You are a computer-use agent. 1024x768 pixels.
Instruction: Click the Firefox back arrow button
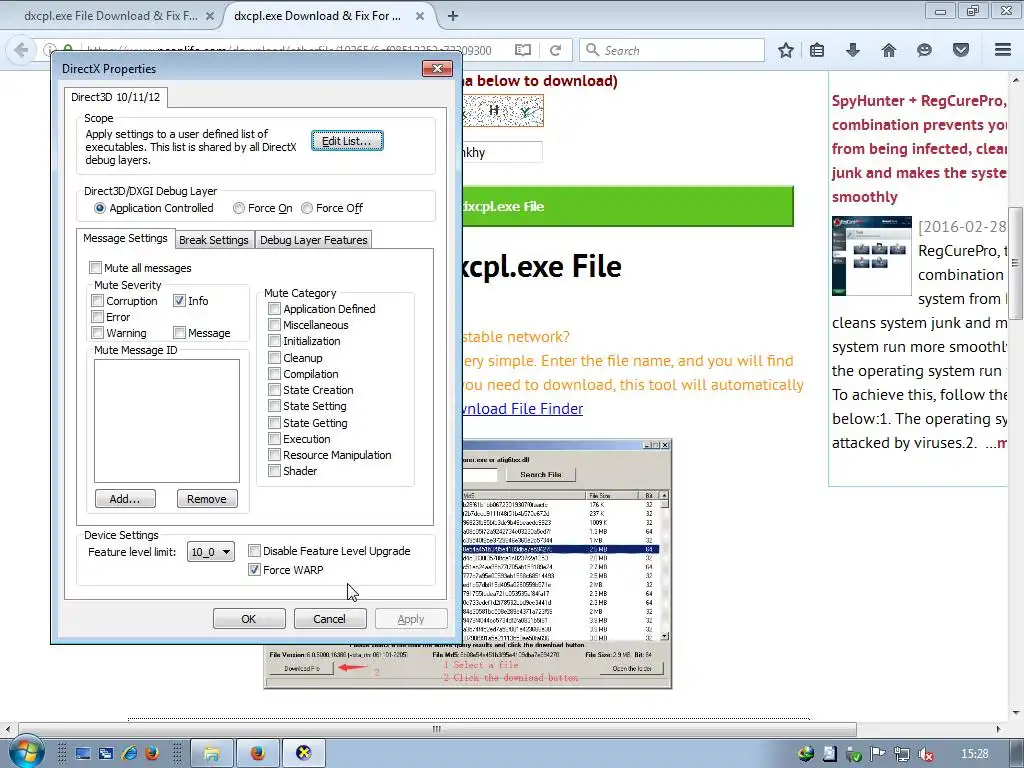click(x=20, y=50)
